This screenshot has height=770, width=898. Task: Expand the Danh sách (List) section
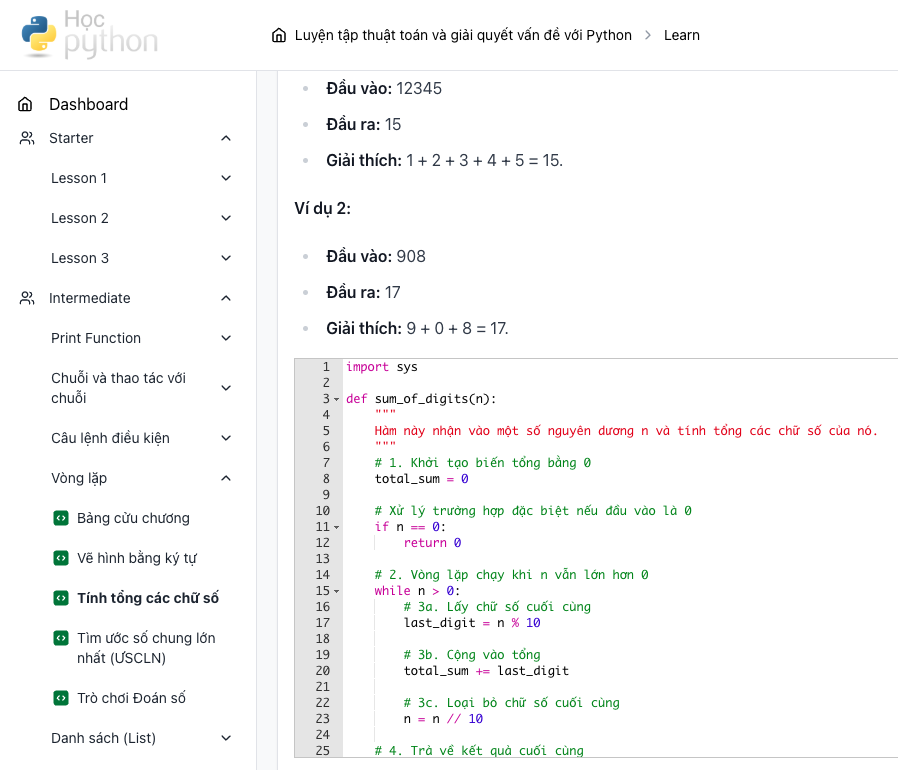(226, 738)
